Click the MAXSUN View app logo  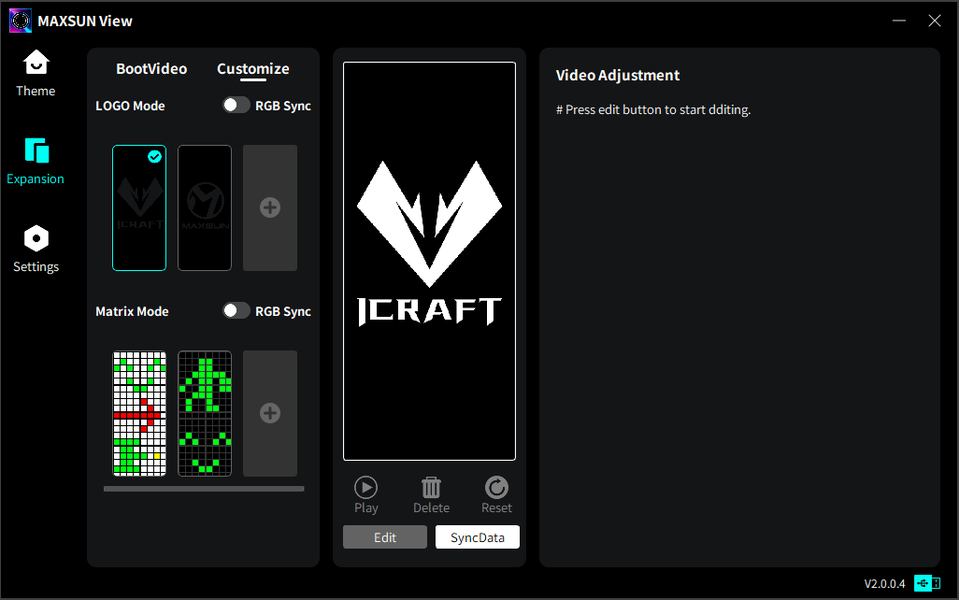[20, 21]
